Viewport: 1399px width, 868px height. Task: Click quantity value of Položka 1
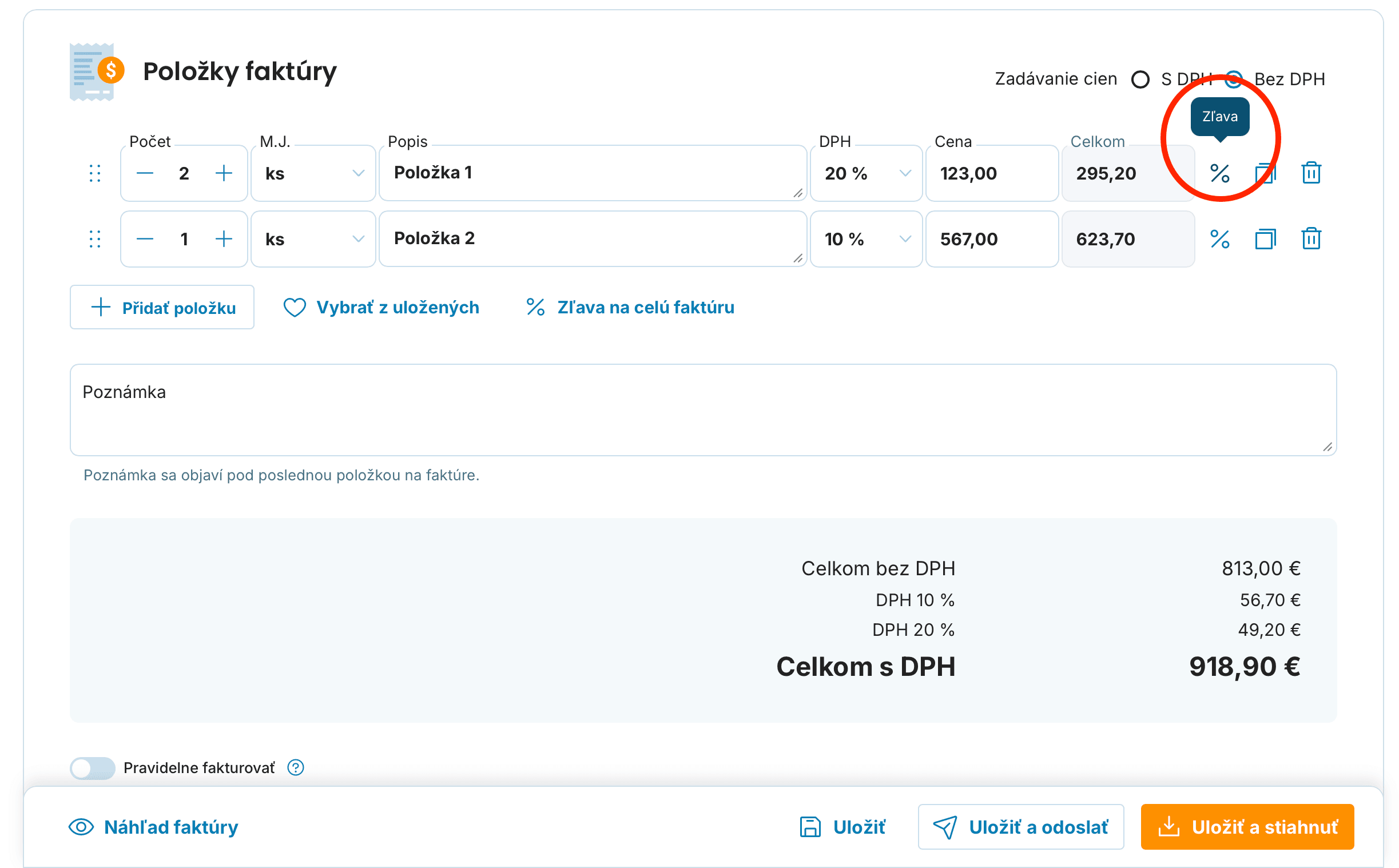click(184, 173)
